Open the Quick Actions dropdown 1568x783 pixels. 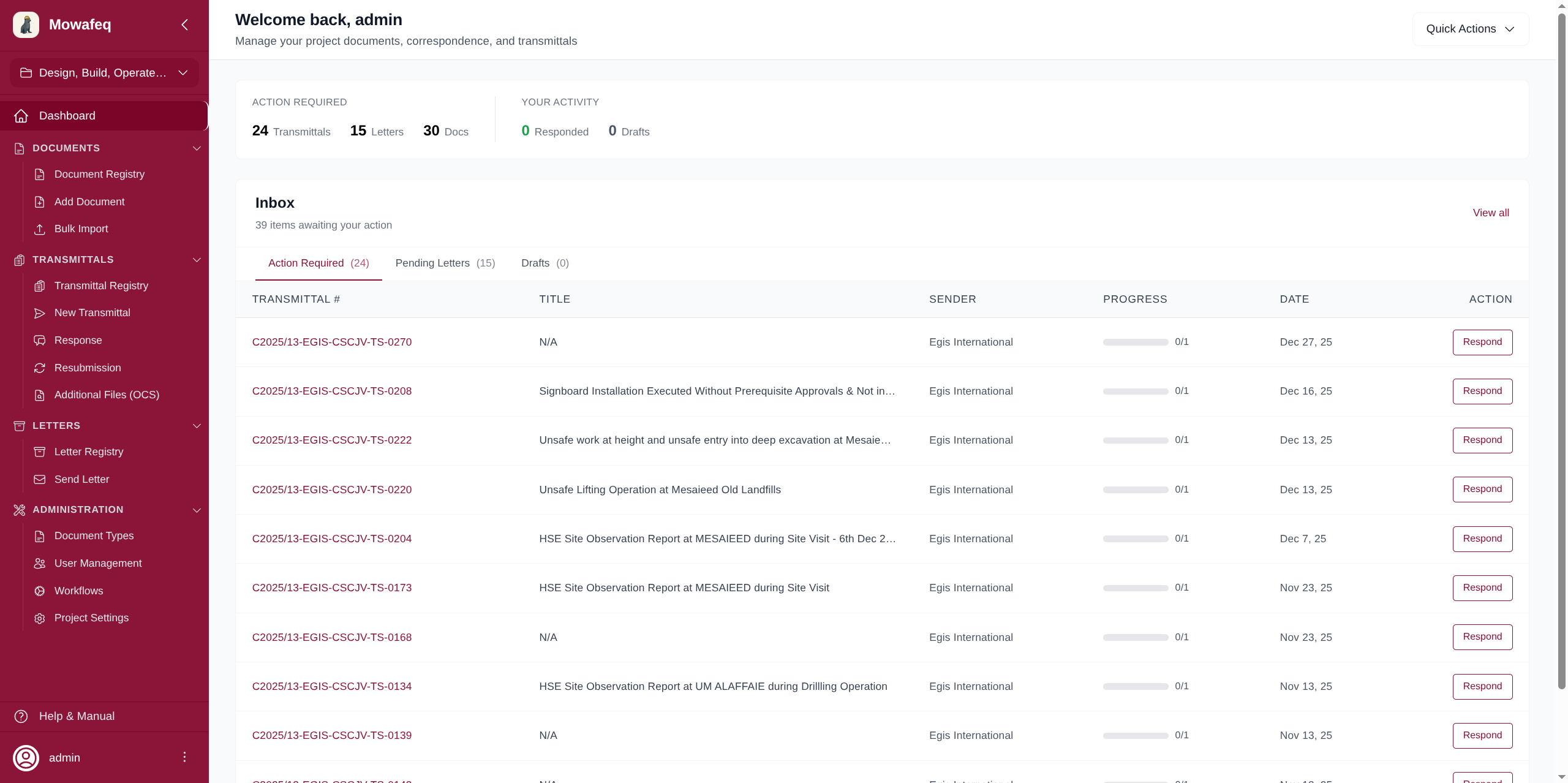(x=1470, y=28)
